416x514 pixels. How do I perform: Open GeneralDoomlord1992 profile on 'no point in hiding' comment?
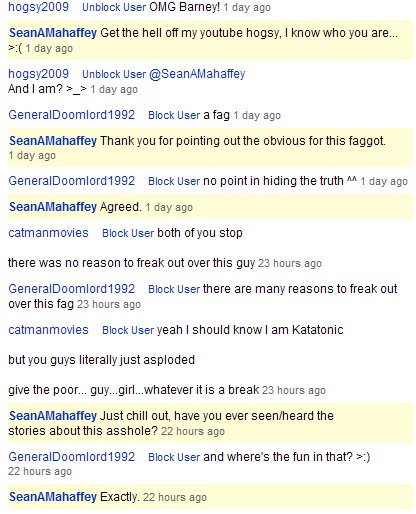(x=72, y=181)
